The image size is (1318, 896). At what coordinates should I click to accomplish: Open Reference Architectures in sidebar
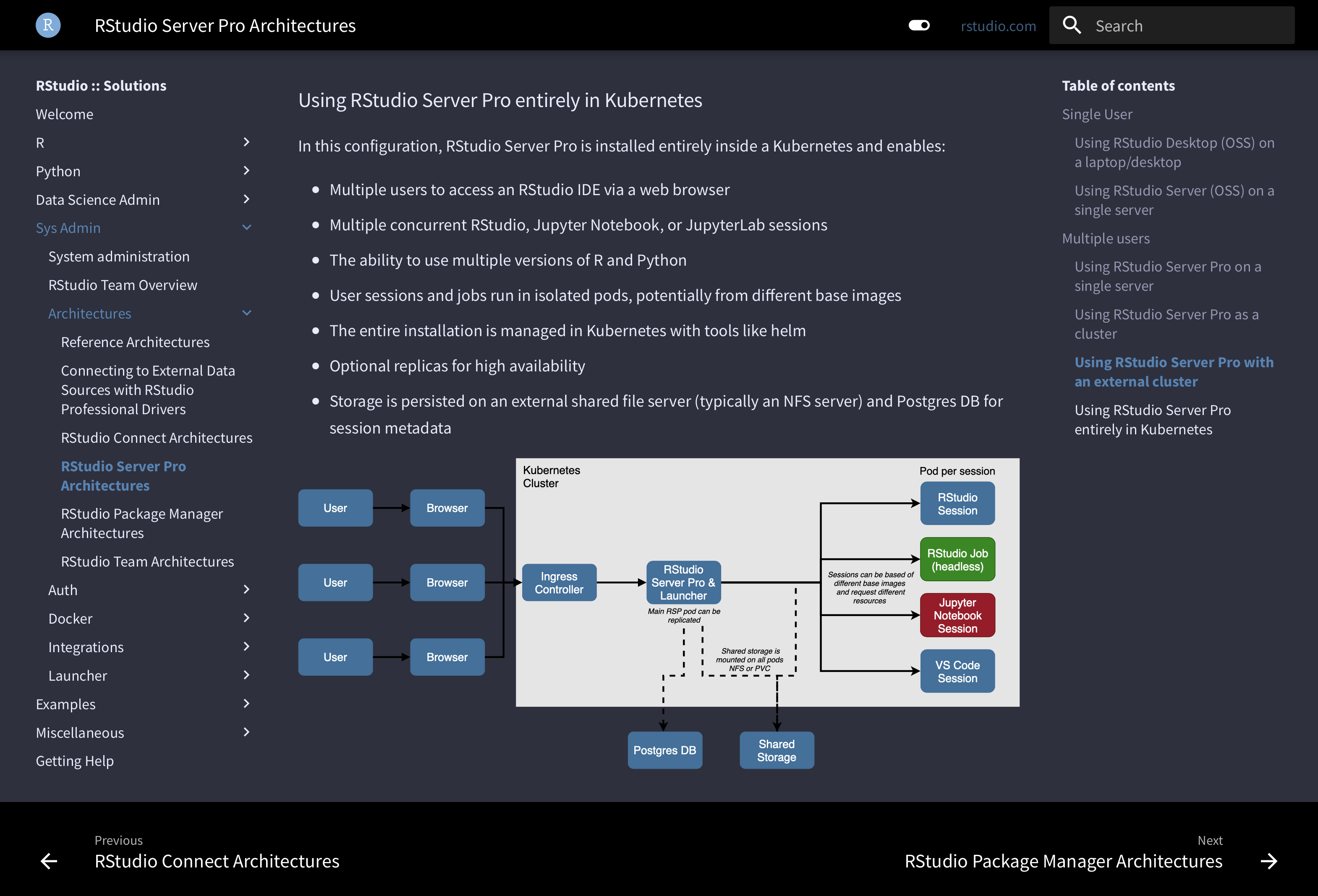click(x=135, y=342)
